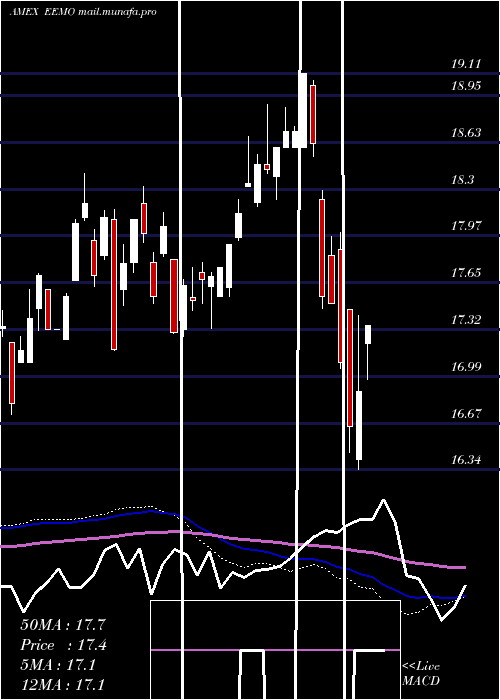
Task: Click the AMEX EEMO chart title text
Action: coord(83,12)
